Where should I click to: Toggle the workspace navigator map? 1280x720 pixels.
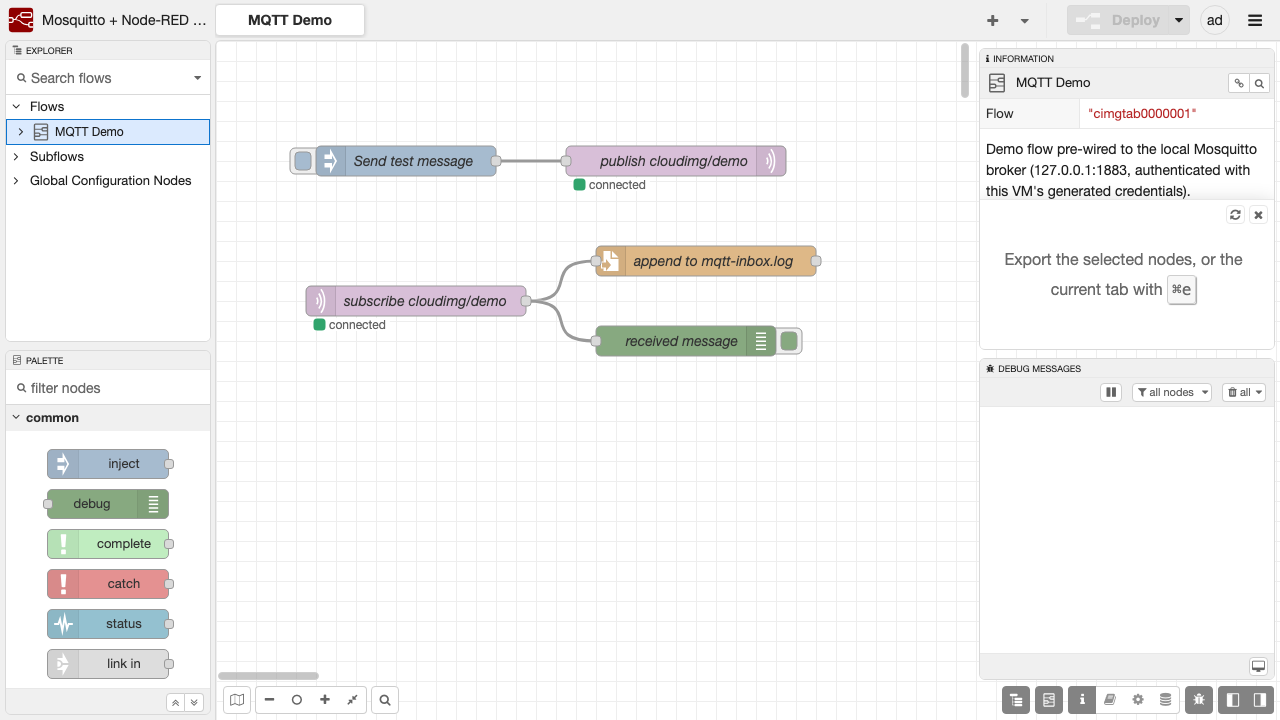[x=237, y=700]
